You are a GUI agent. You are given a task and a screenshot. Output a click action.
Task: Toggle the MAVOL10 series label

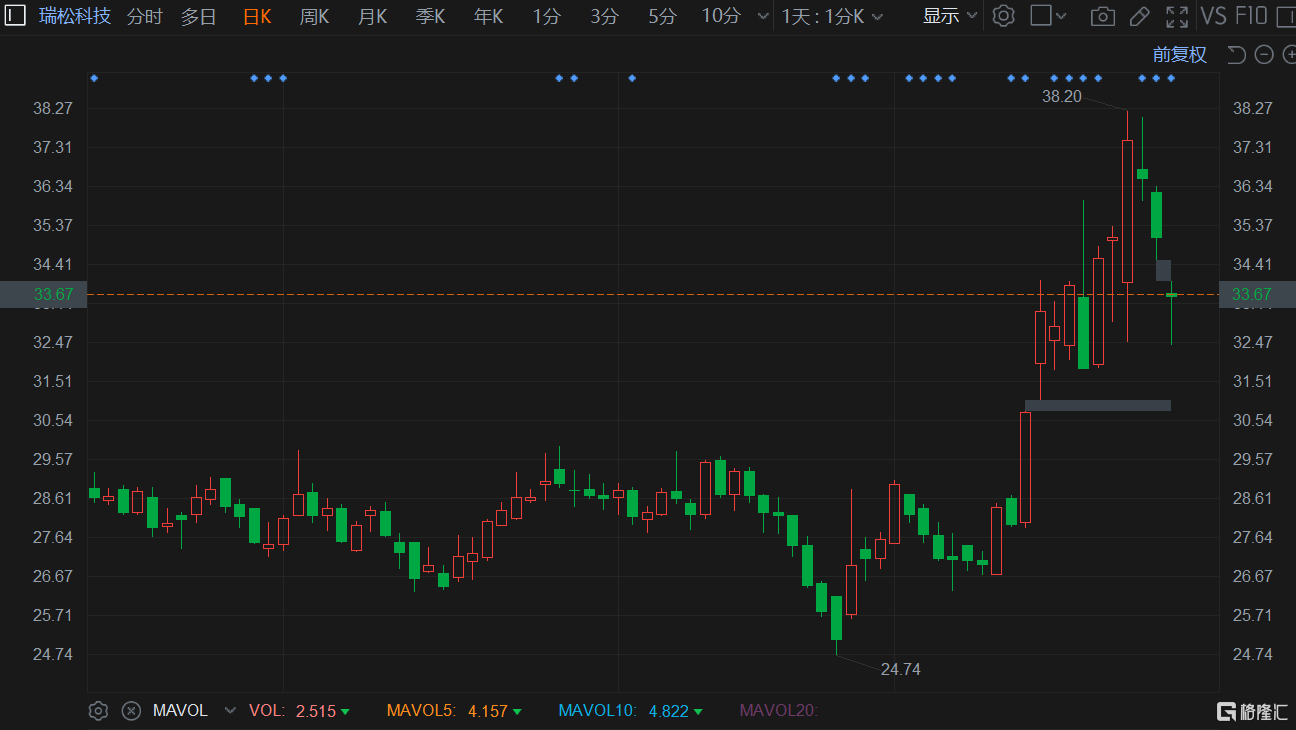click(x=597, y=711)
